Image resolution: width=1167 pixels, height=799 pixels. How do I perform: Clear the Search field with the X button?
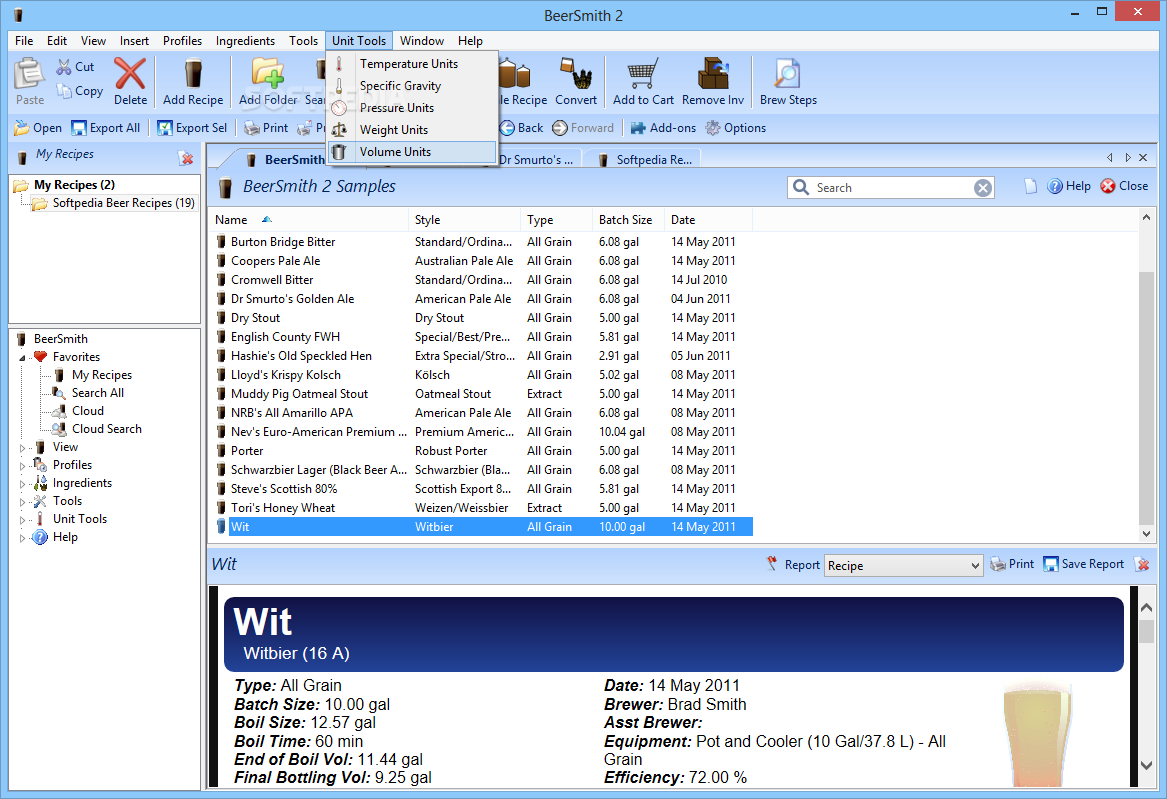(x=982, y=188)
